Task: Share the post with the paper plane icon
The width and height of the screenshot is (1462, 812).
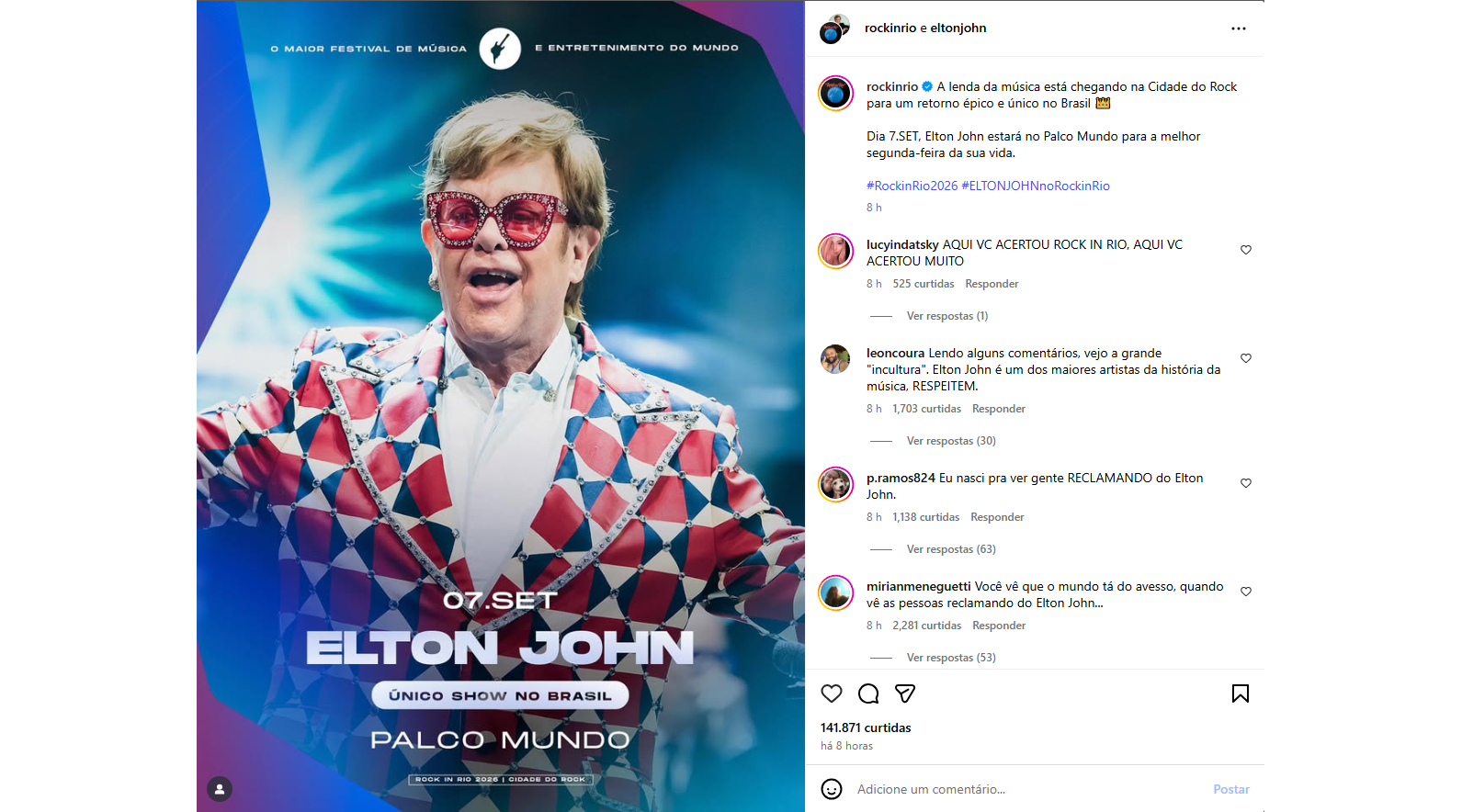Action: pyautogui.click(x=905, y=694)
